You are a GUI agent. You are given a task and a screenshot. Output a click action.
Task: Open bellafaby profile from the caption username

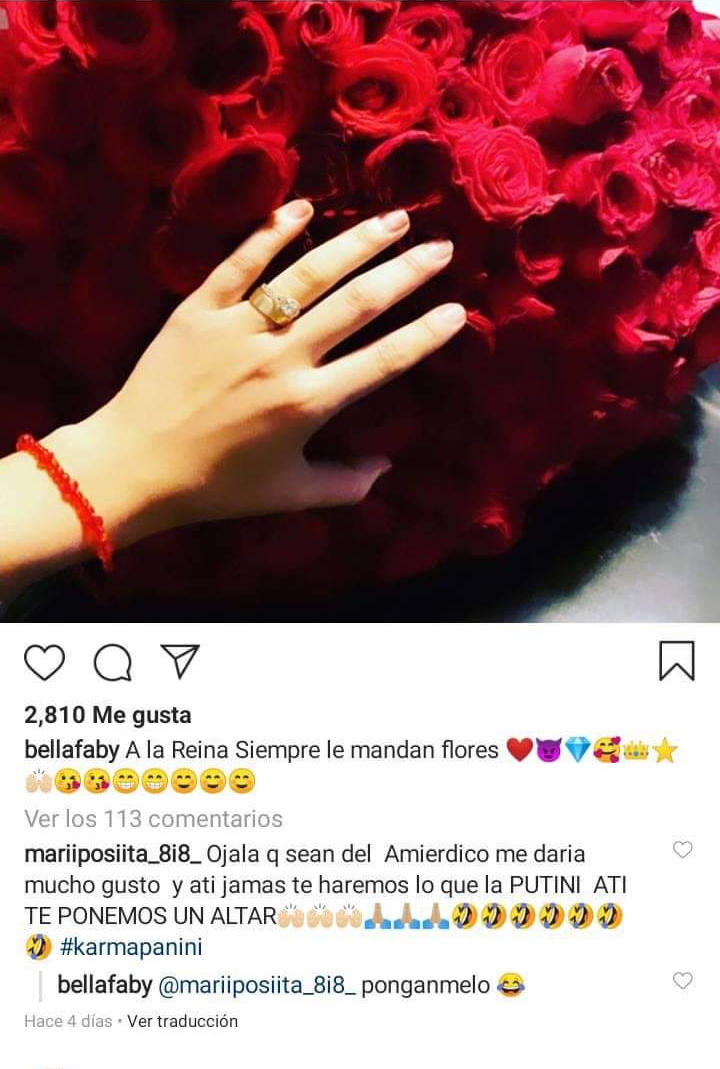click(72, 750)
